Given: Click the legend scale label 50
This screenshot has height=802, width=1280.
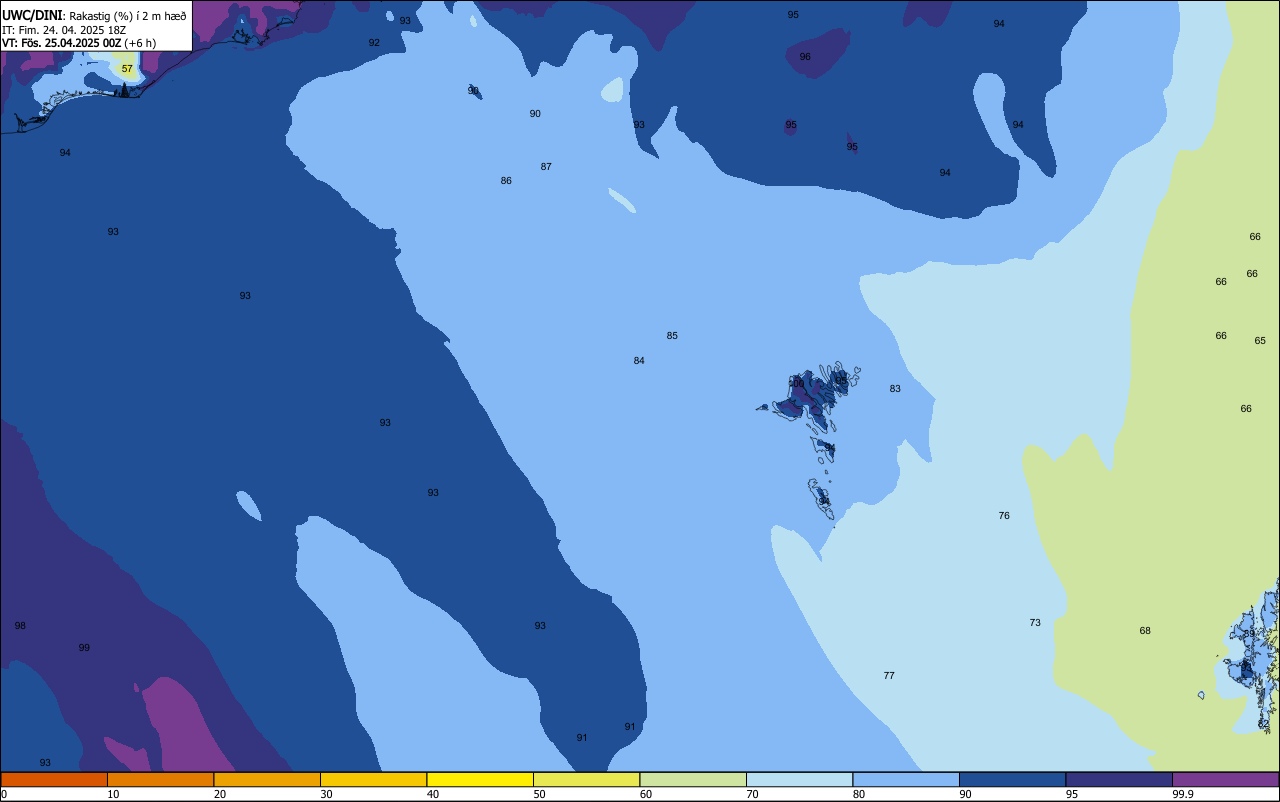Looking at the screenshot, I should [x=539, y=794].
